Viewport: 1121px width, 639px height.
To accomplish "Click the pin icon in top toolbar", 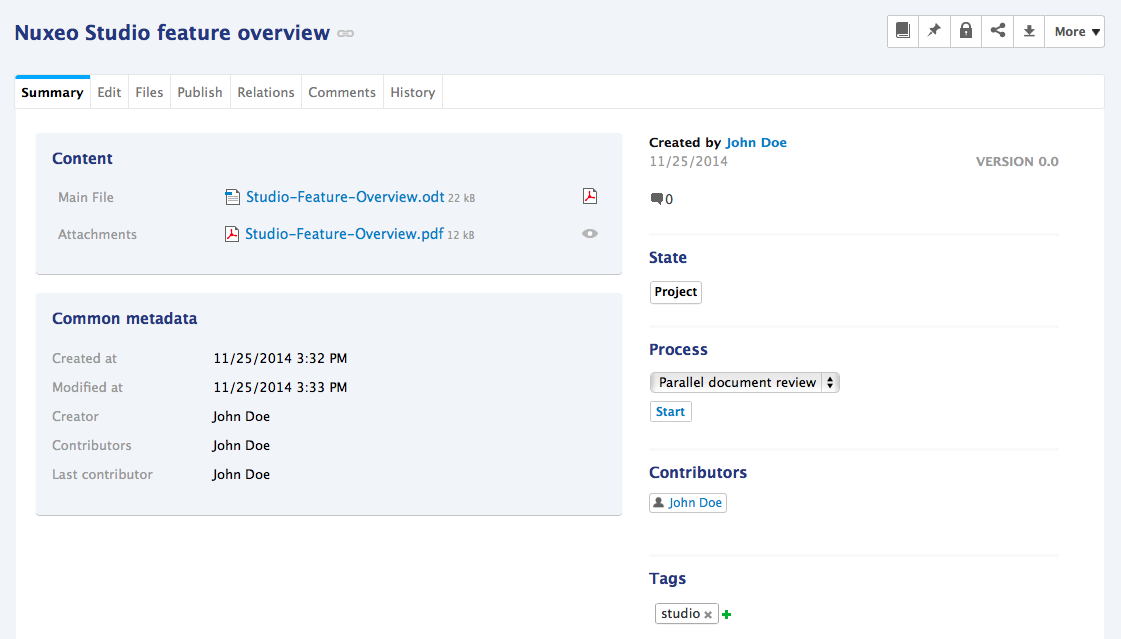I will pos(934,31).
